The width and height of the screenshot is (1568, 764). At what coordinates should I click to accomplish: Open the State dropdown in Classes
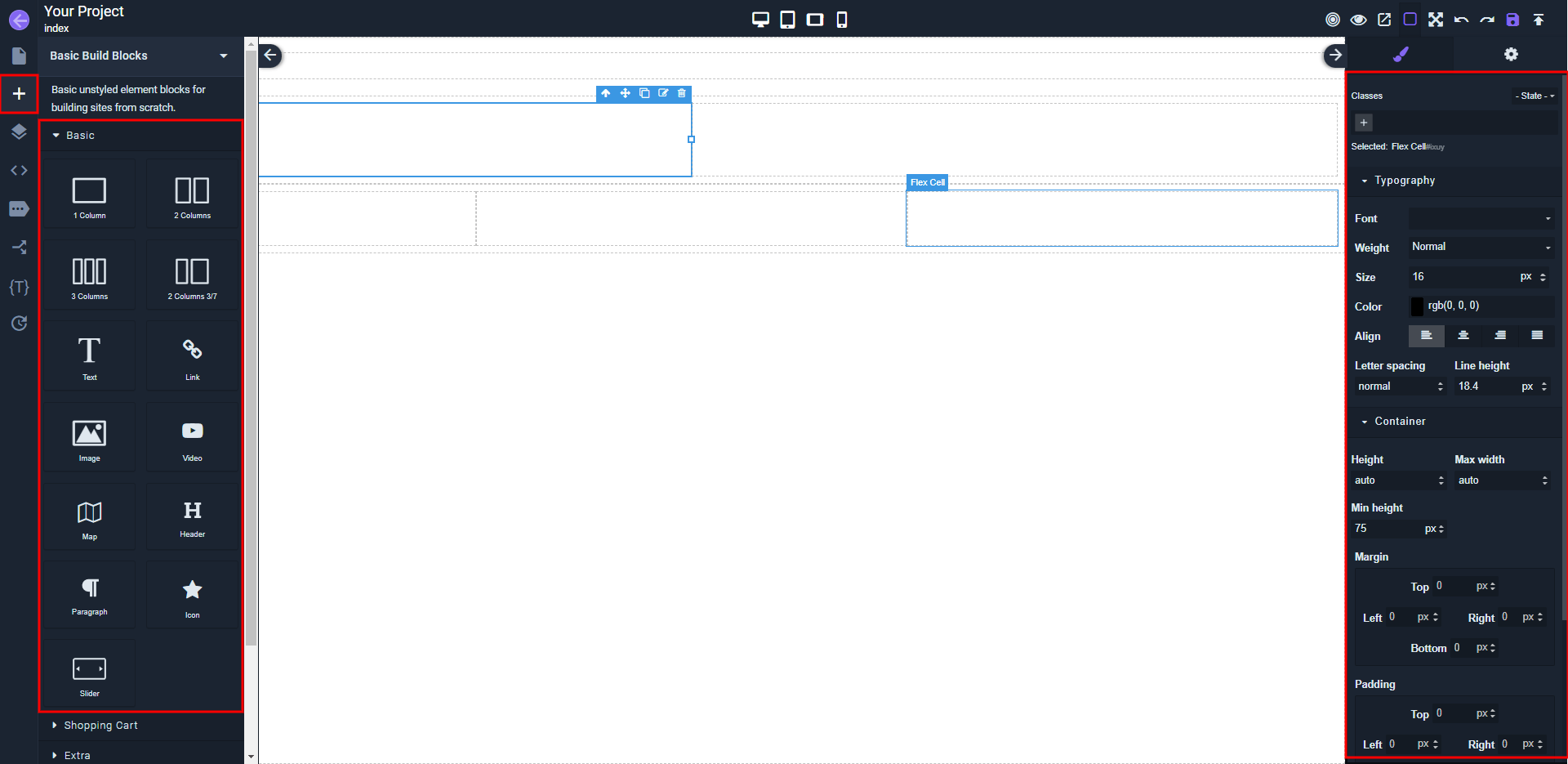tap(1533, 96)
